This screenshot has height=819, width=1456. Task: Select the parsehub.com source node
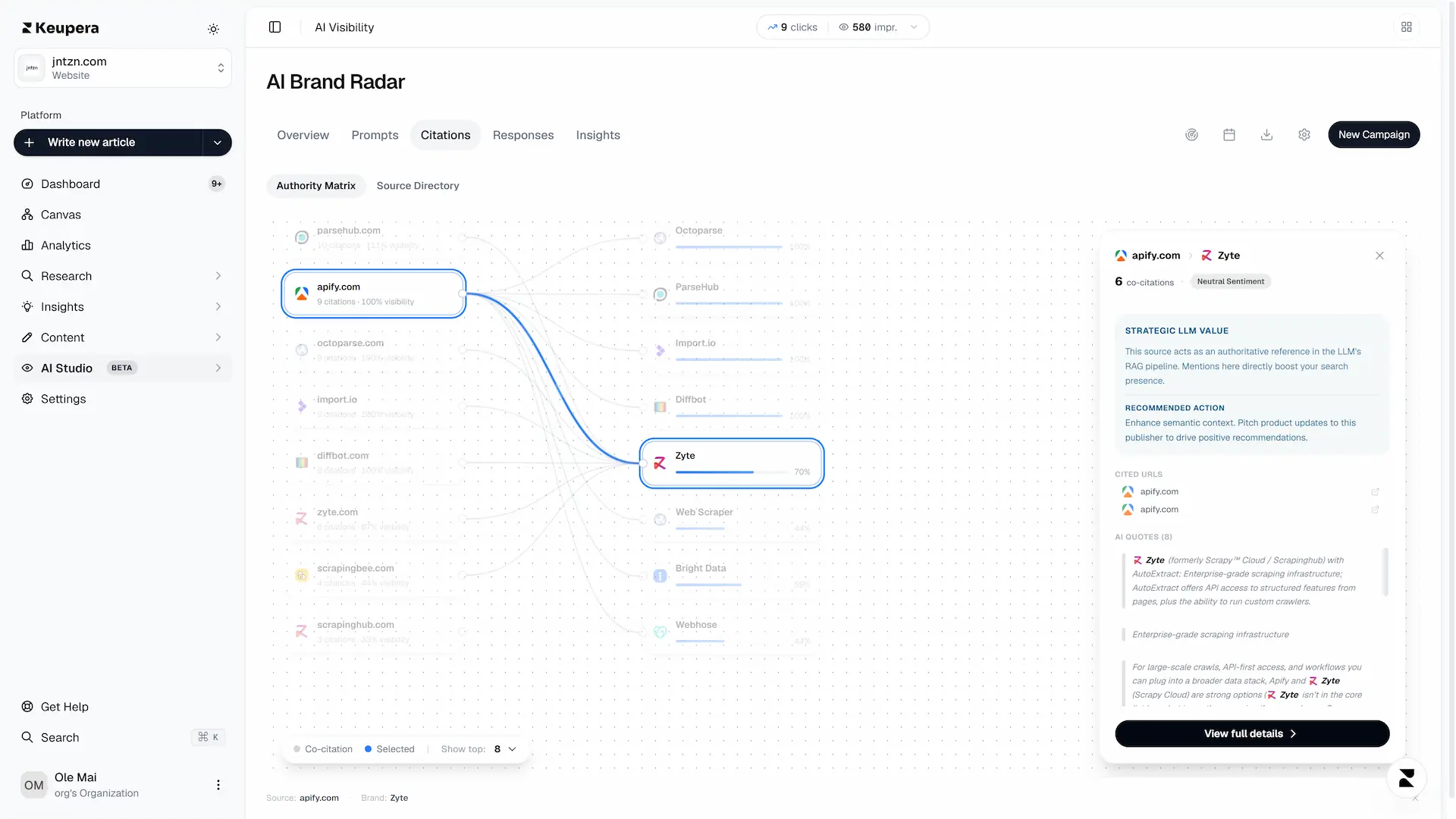pyautogui.click(x=373, y=237)
